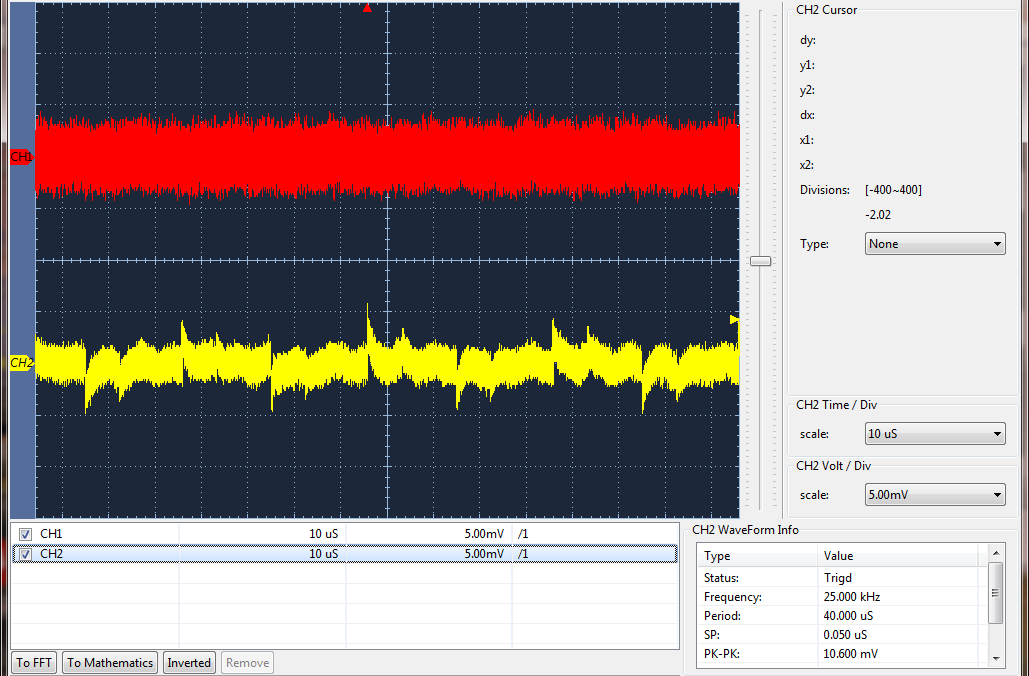Open the cursor Type dropdown
1029x676 pixels.
pyautogui.click(x=935, y=244)
